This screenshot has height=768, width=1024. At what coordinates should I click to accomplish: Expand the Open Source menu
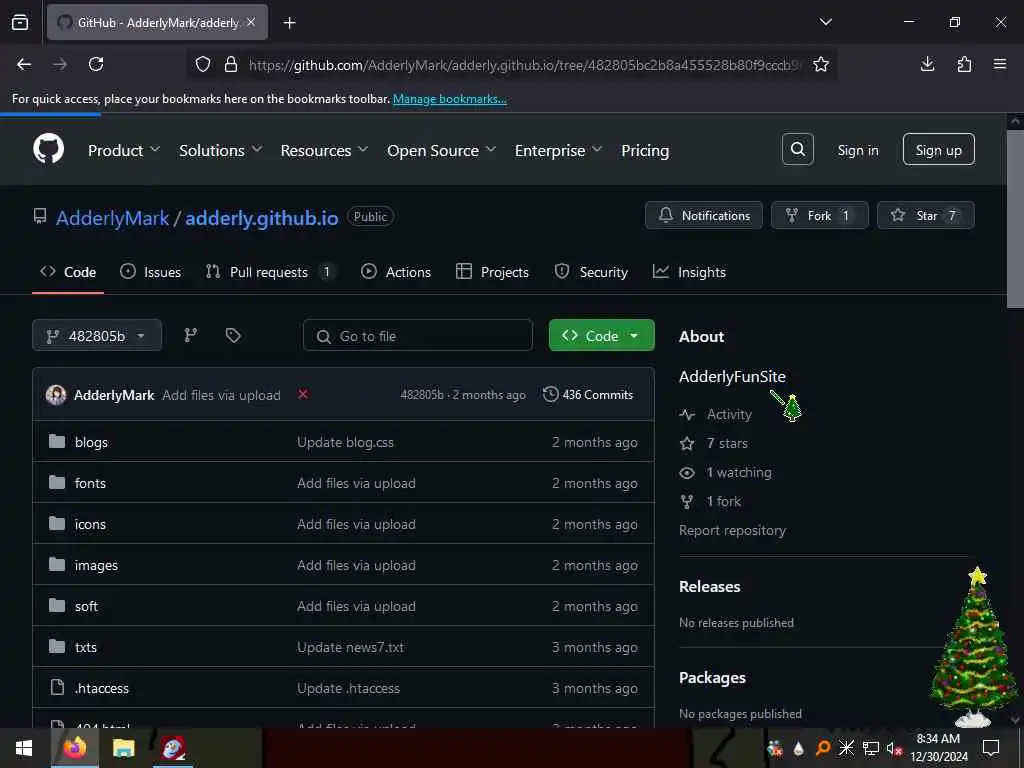tap(441, 150)
